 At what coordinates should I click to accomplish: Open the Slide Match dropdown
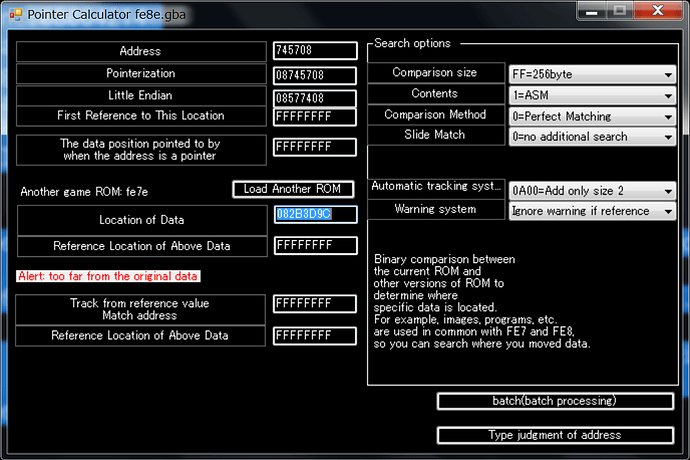coord(592,137)
